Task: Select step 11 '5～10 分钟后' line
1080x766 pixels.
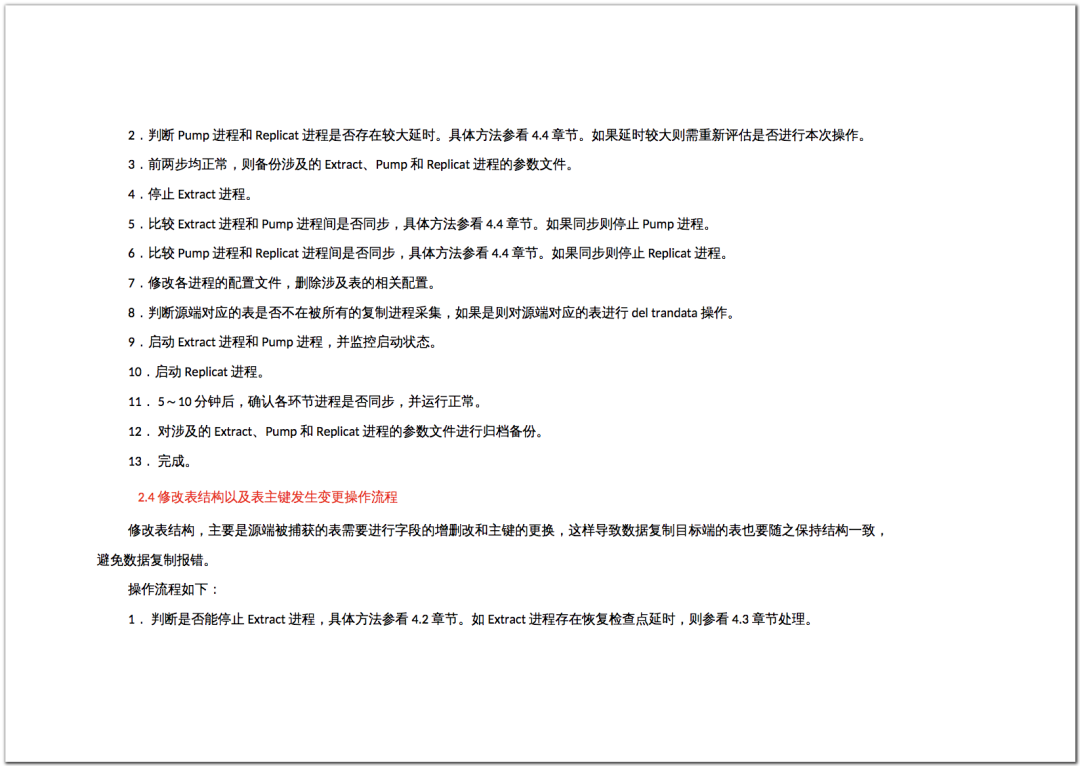Action: pyautogui.click(x=307, y=402)
